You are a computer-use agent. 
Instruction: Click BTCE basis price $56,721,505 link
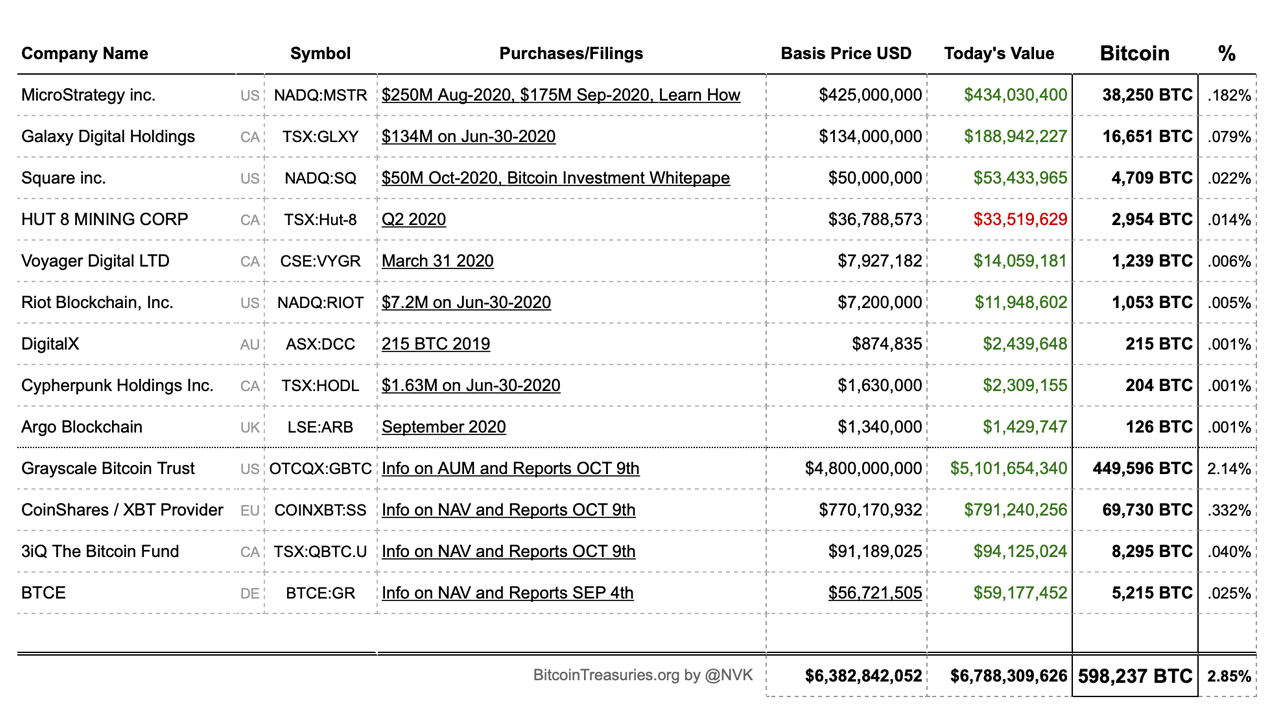click(x=875, y=593)
